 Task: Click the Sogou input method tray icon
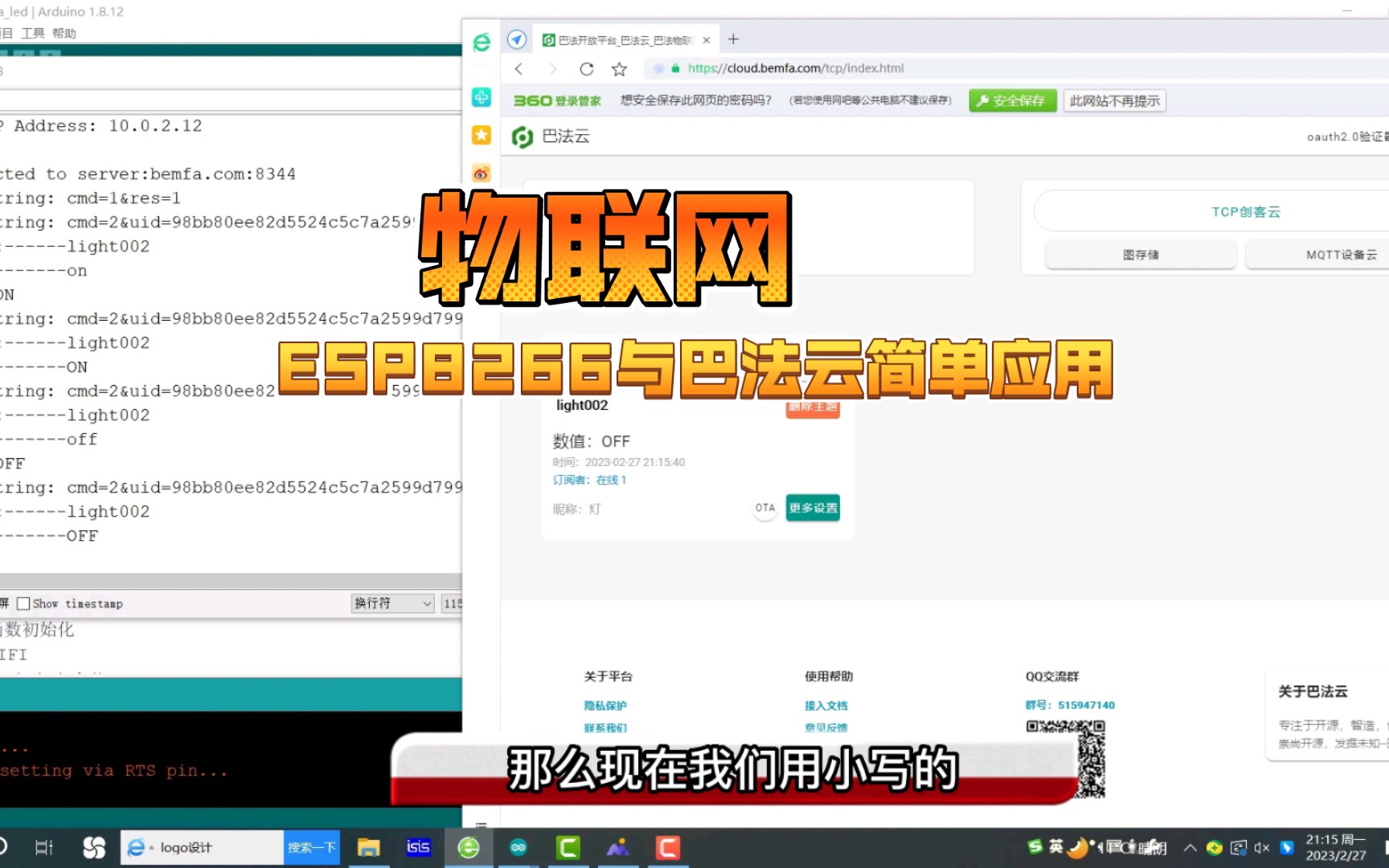pos(1035,846)
